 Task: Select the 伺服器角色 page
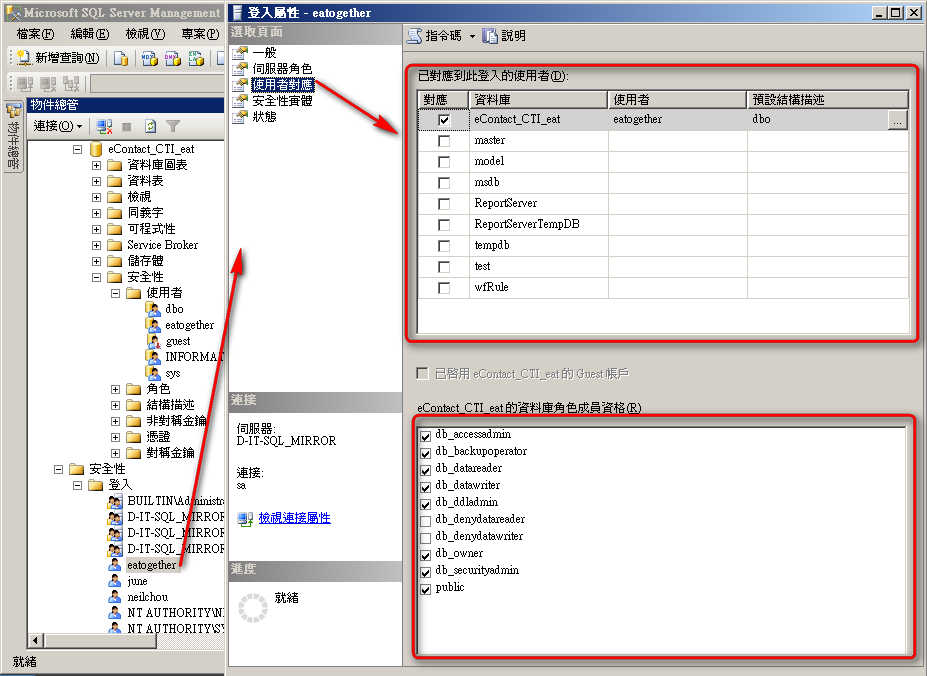(282, 69)
